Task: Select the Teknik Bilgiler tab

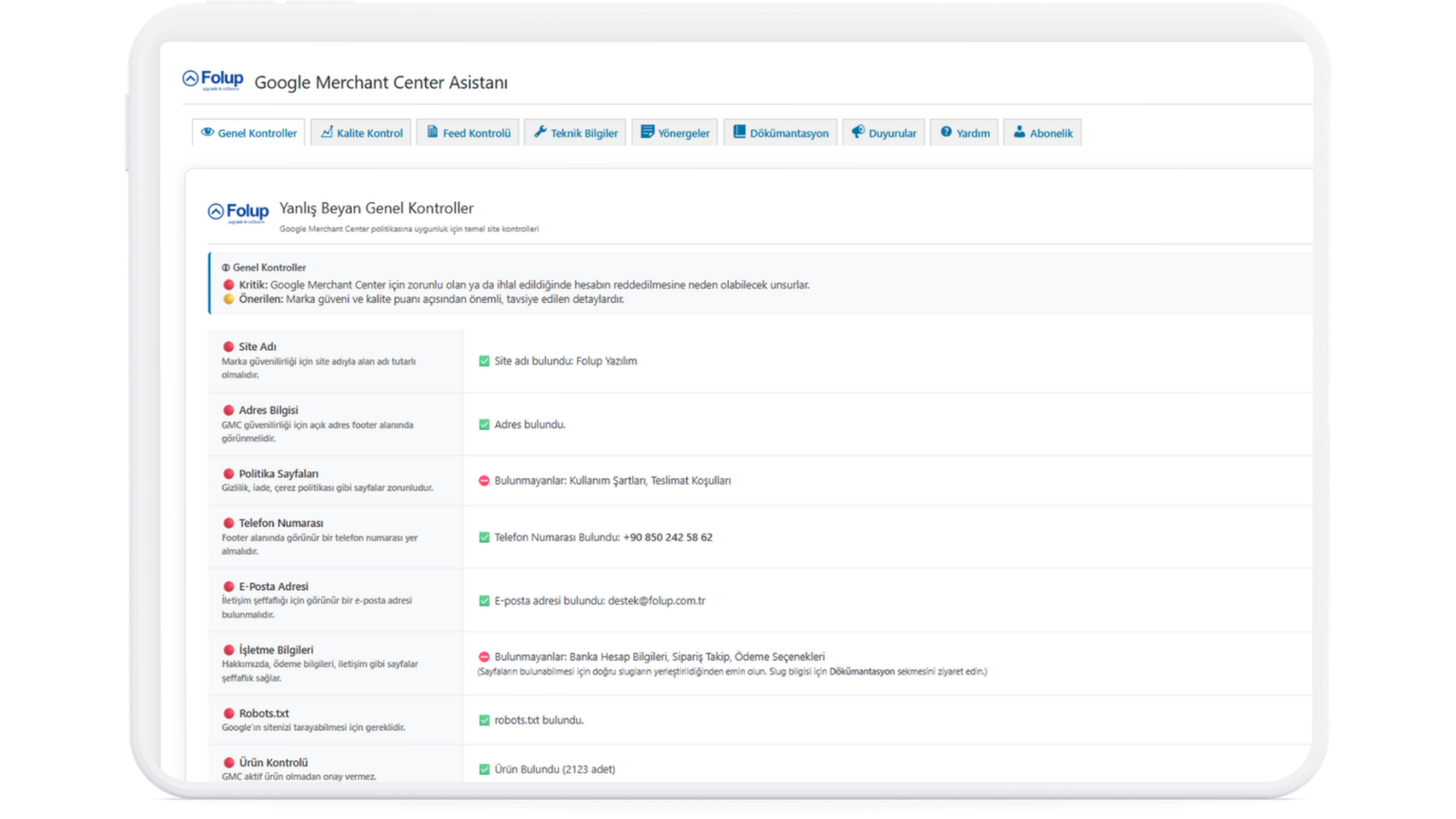Action: [x=575, y=133]
